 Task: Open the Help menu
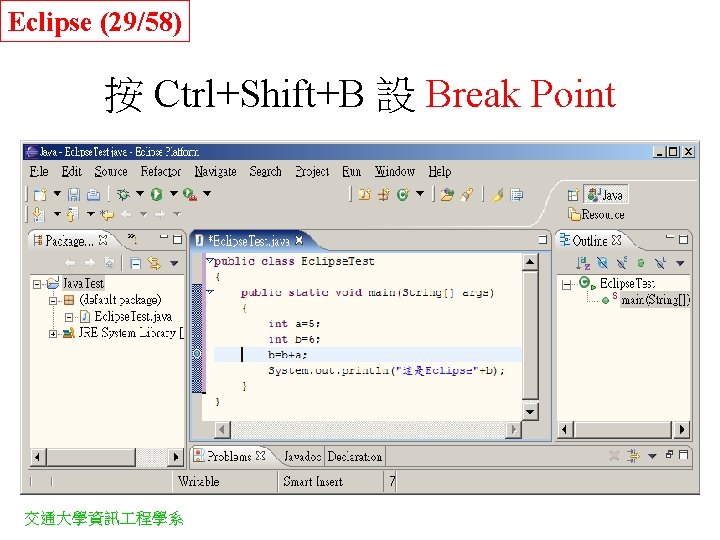click(x=440, y=172)
